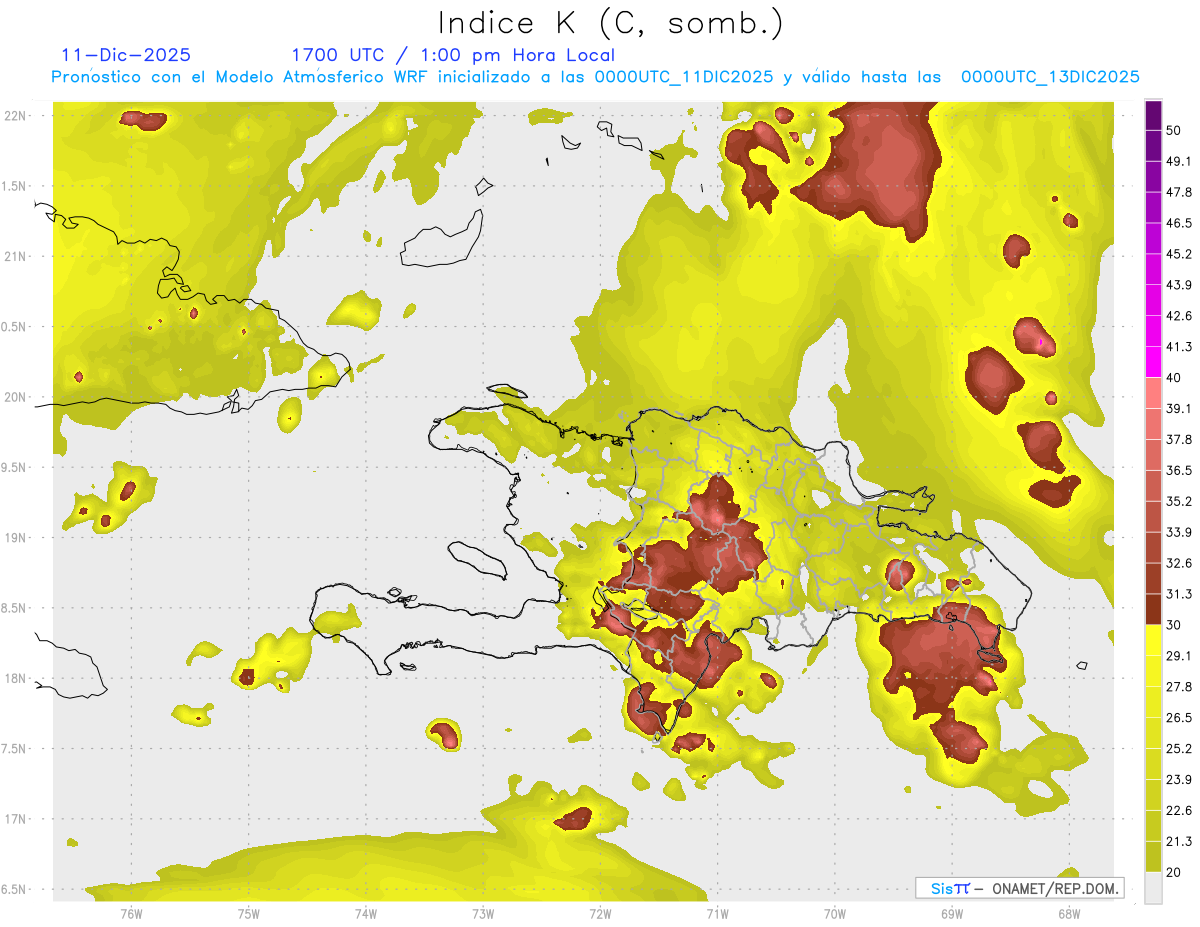1200x927 pixels.
Task: Click the "6.5N" latitude label
Action: pos(15,889)
